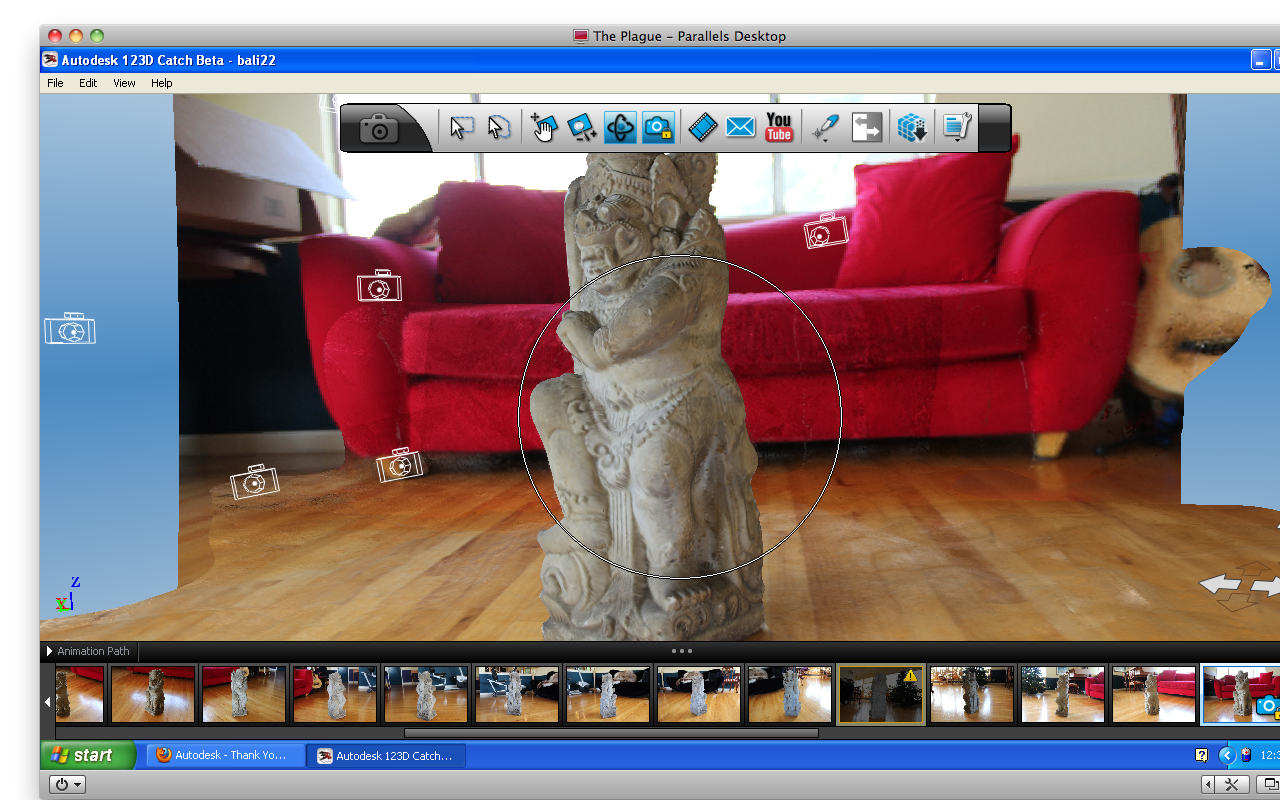Open the File menu
The image size is (1280, 800).
(55, 83)
